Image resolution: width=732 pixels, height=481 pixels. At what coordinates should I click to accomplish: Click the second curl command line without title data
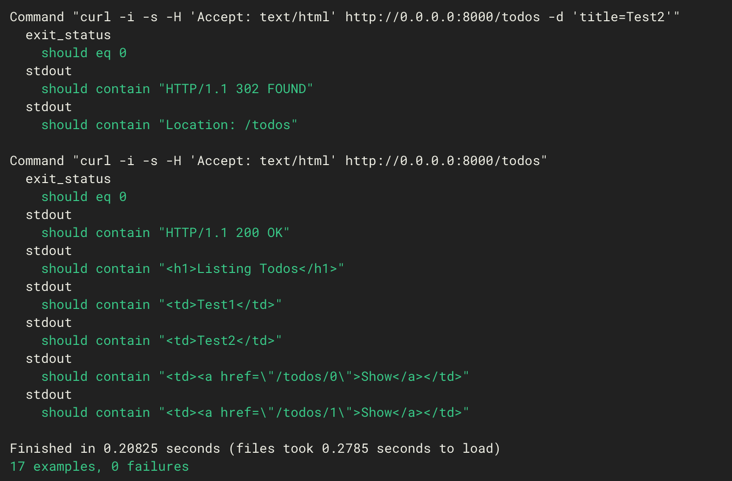(x=278, y=161)
